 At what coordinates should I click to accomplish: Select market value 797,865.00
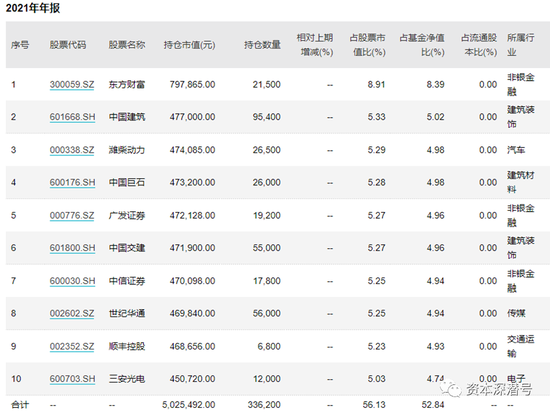193,85
